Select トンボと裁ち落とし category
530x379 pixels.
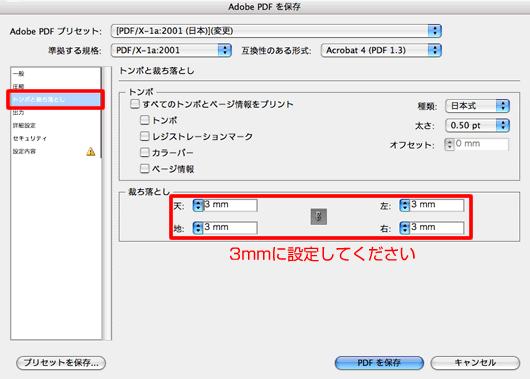56,99
